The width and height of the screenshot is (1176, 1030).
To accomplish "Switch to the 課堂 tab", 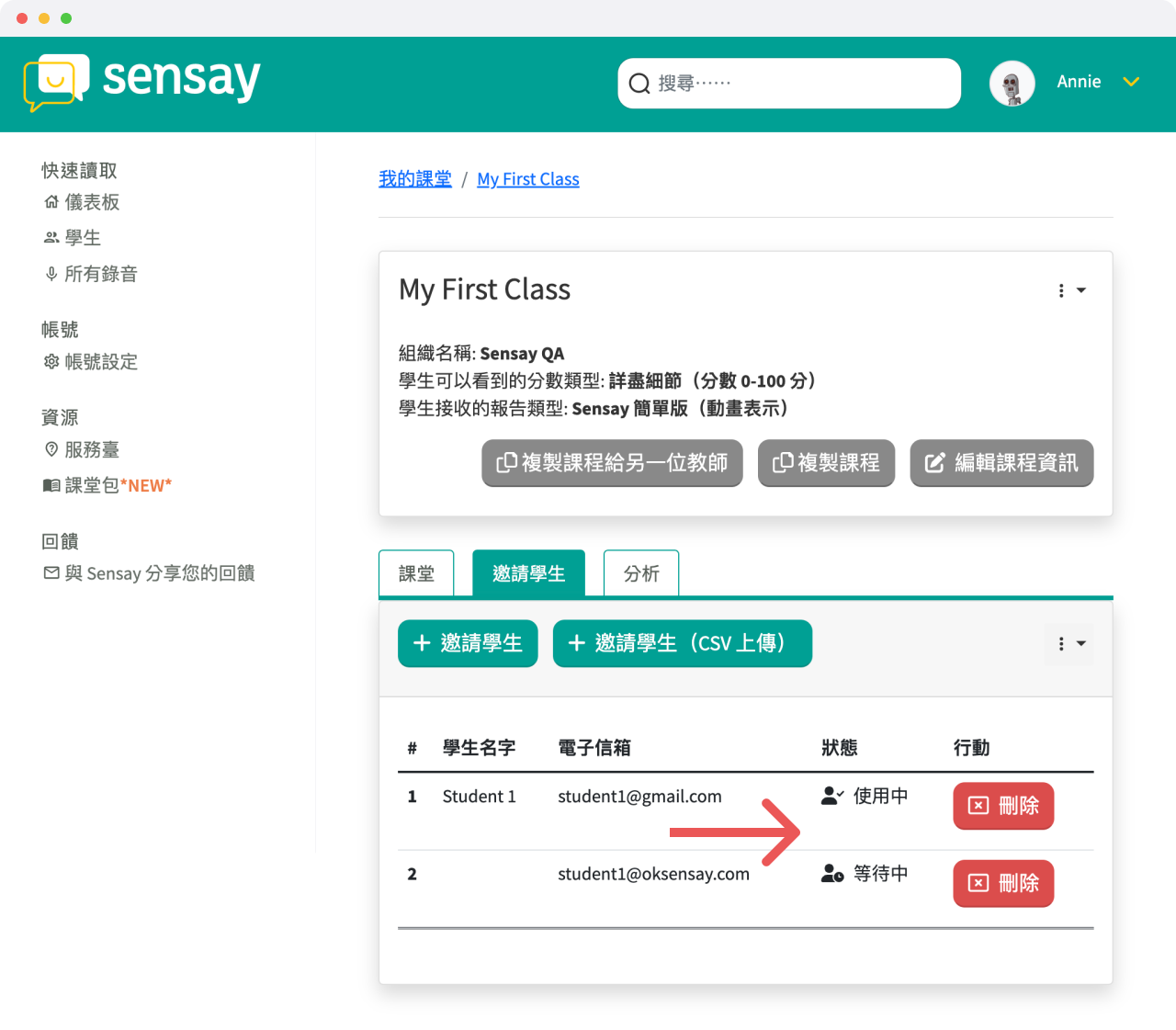I will point(416,573).
